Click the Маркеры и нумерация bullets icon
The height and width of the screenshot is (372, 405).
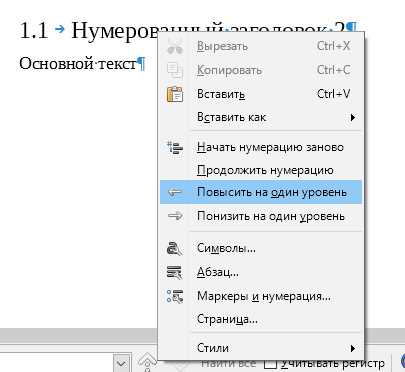175,296
